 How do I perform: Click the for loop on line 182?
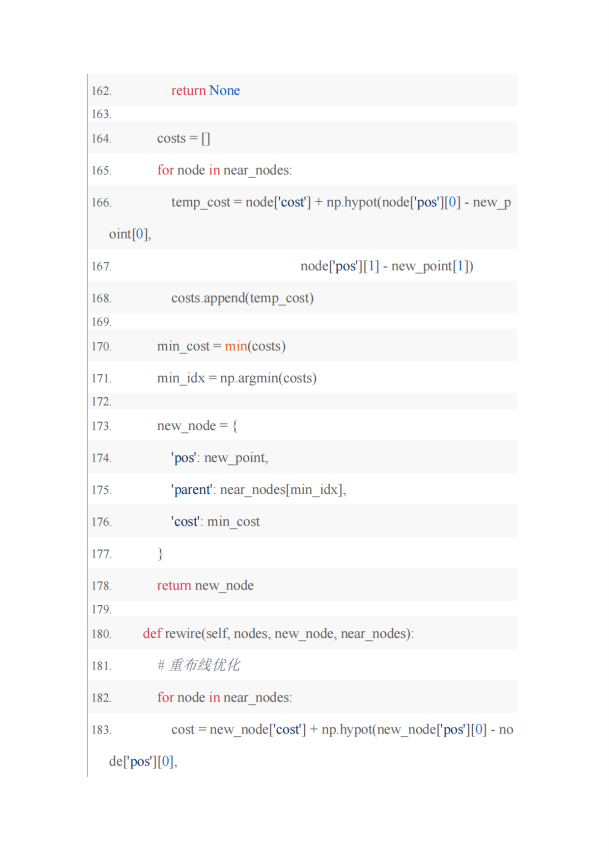click(x=224, y=698)
